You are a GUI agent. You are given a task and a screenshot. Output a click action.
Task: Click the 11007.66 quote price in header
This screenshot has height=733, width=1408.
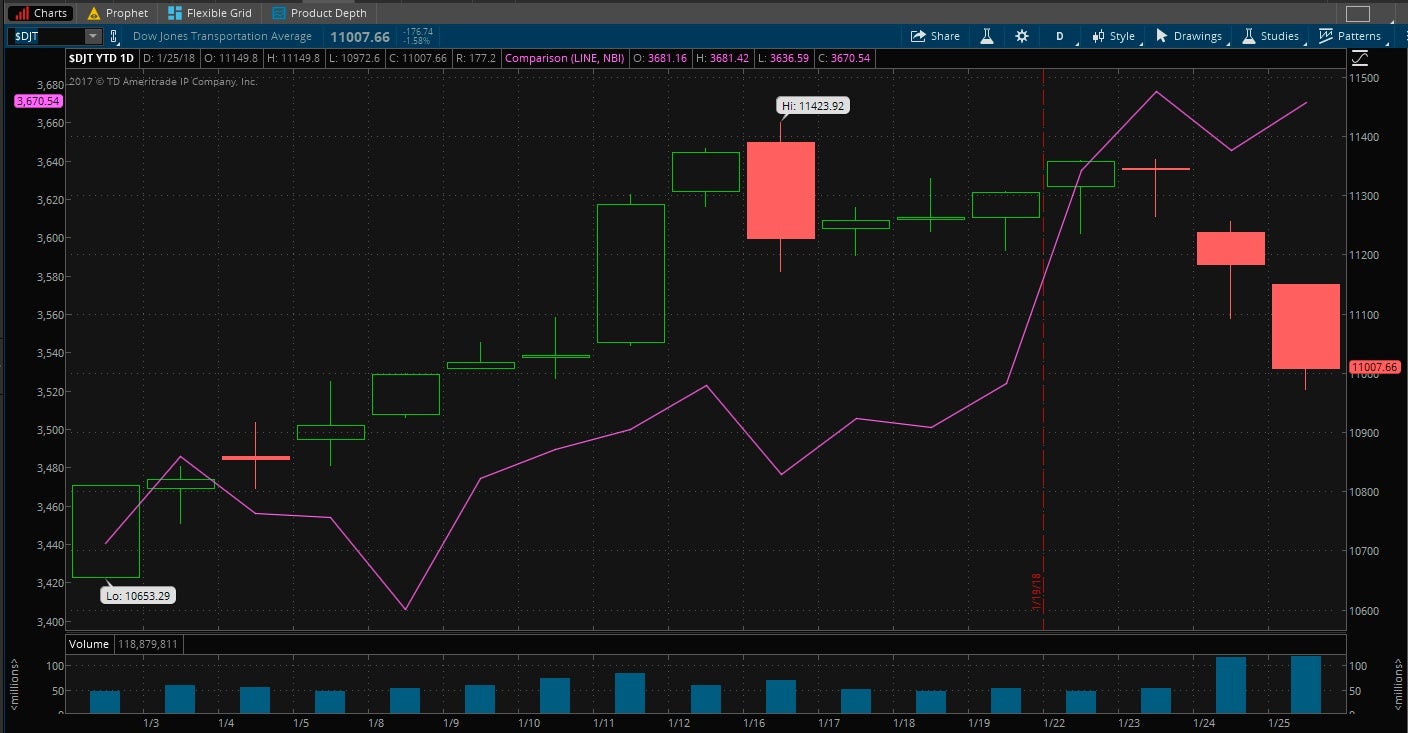[x=360, y=36]
